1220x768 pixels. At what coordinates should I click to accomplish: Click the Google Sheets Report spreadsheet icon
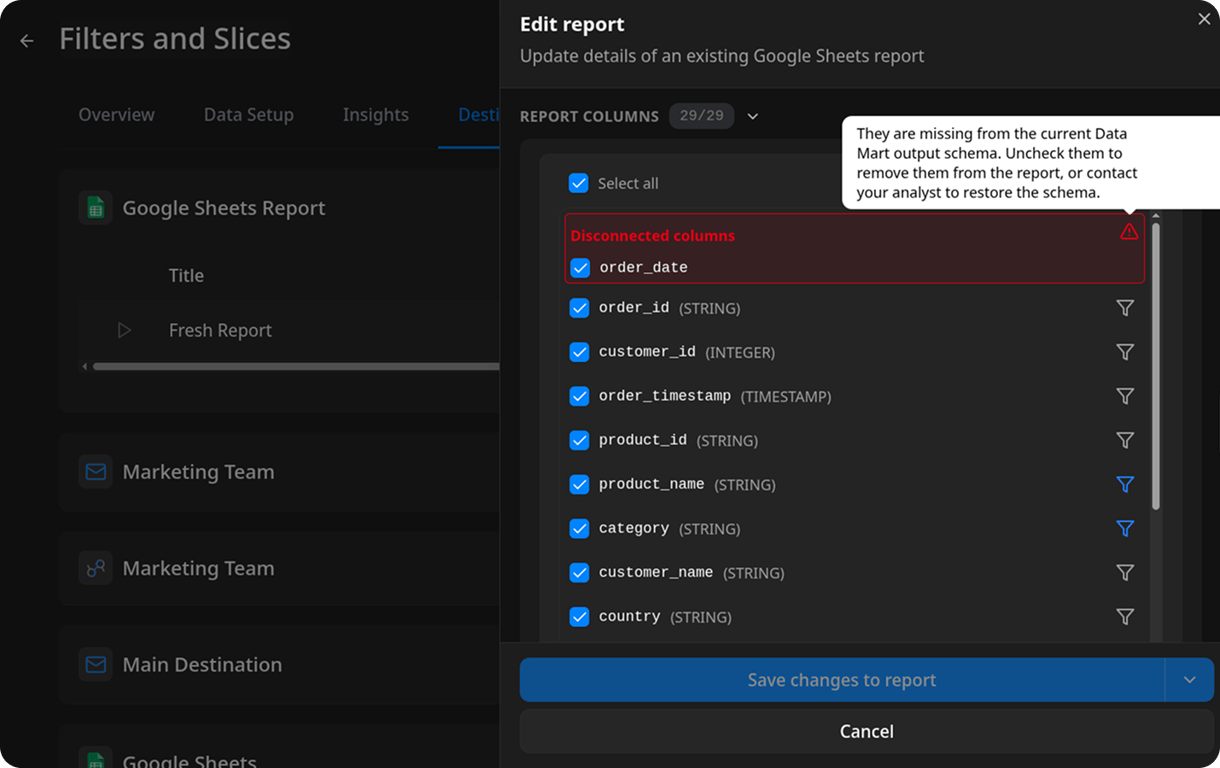point(95,208)
